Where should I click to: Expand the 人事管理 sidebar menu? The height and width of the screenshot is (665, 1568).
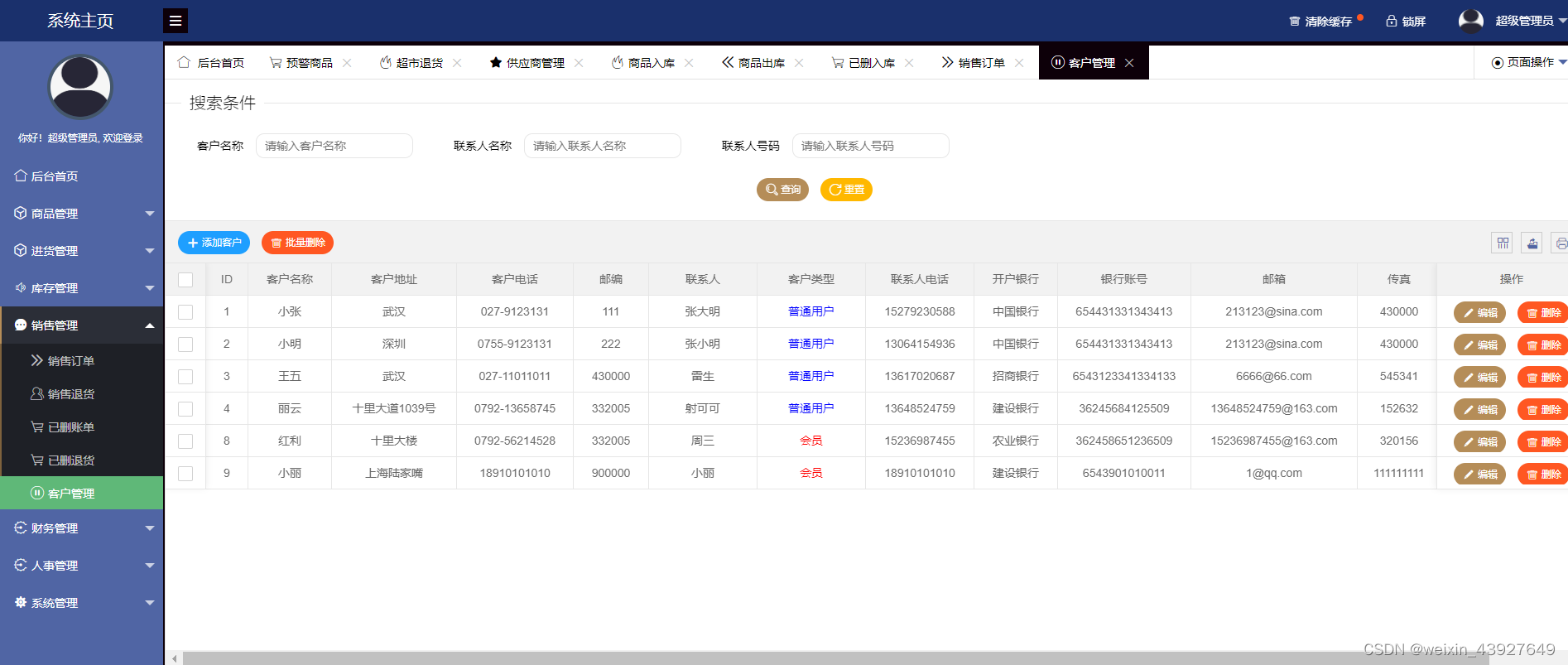pos(82,565)
